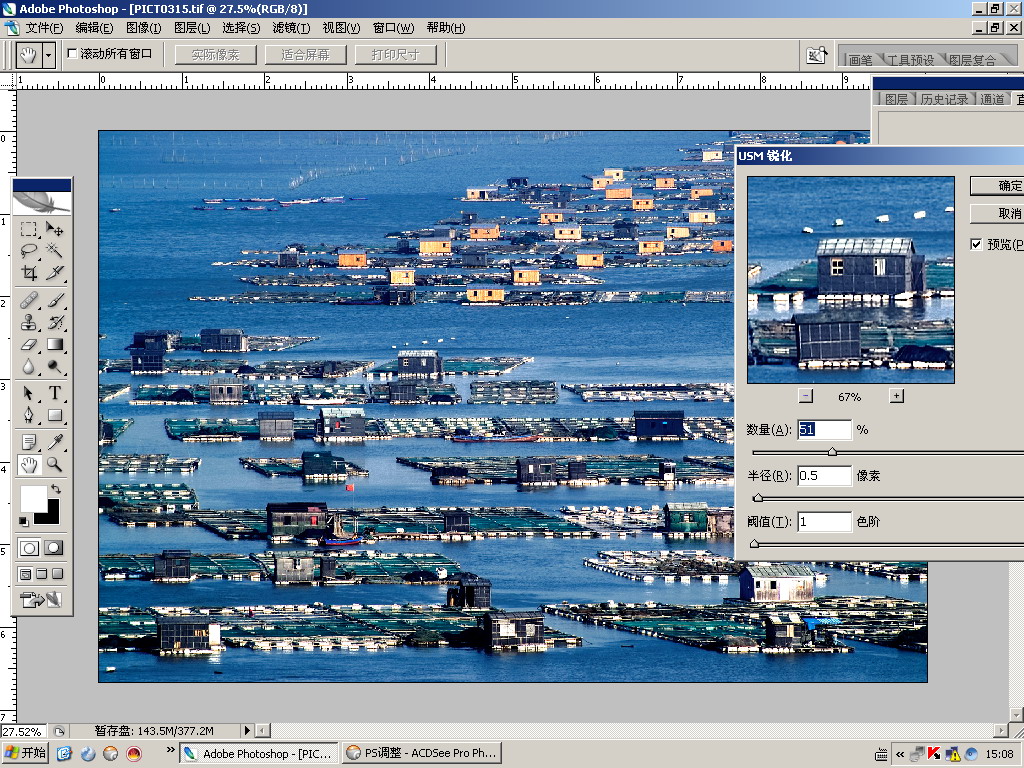Screen dimensions: 1024x768
Task: Select the Hand tool in toolbox
Action: point(28,464)
